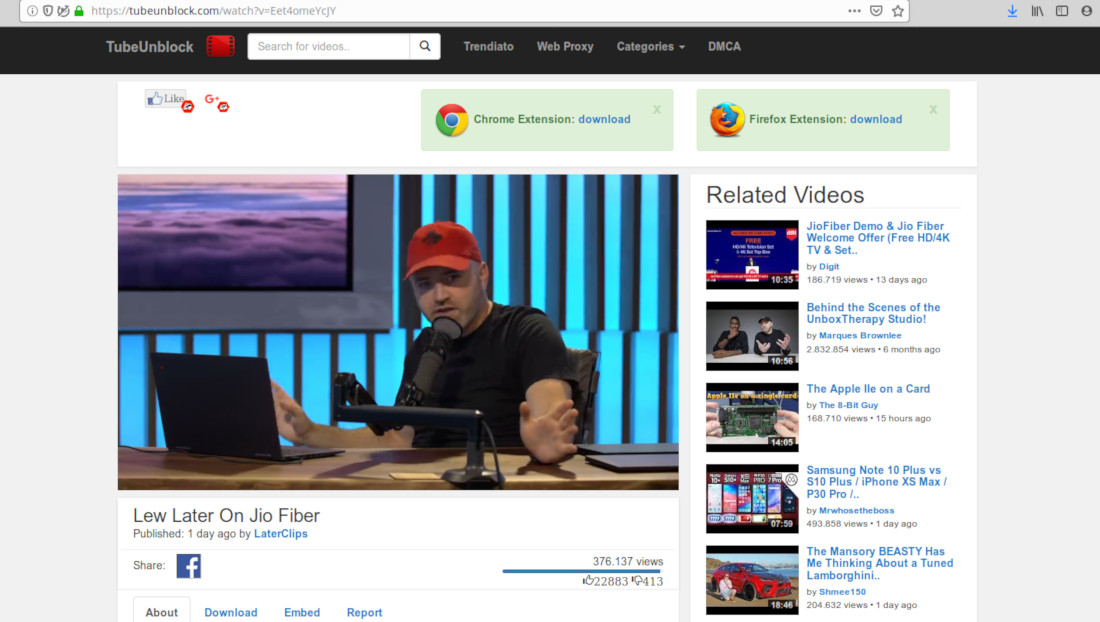Open Samsung Note 10 Plus comparison link

(877, 482)
